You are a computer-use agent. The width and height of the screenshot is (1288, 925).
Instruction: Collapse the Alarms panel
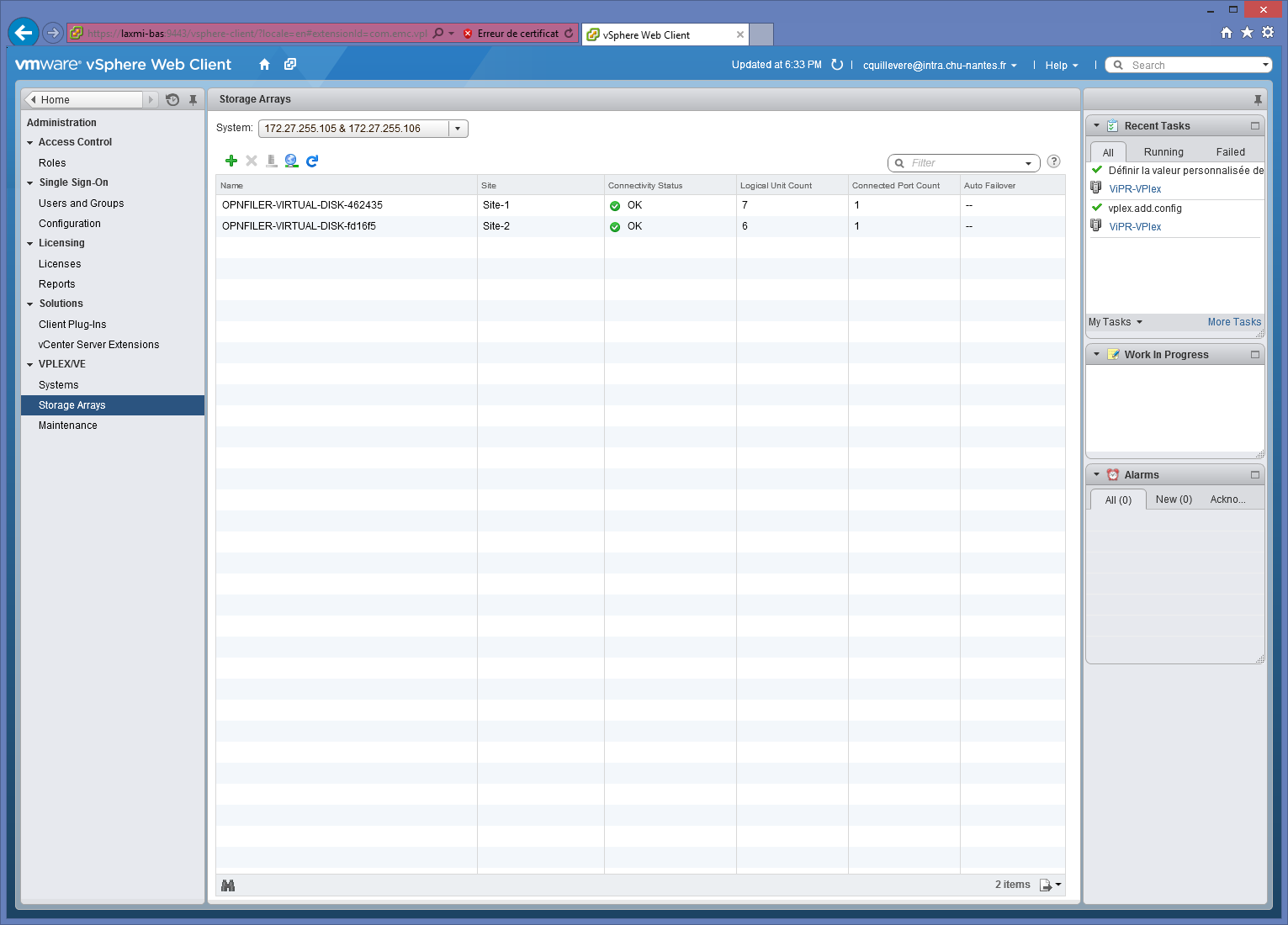[1096, 475]
